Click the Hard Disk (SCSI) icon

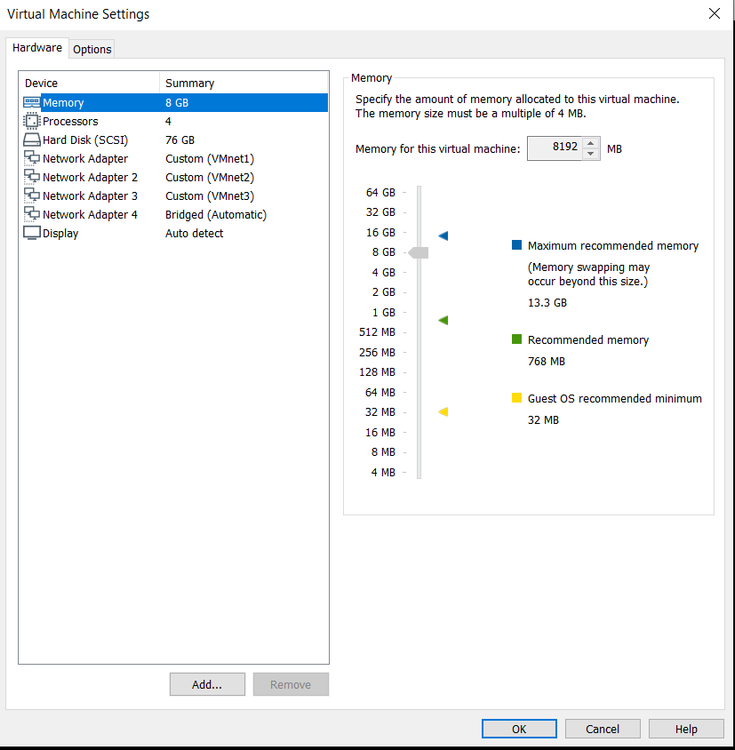click(x=32, y=140)
